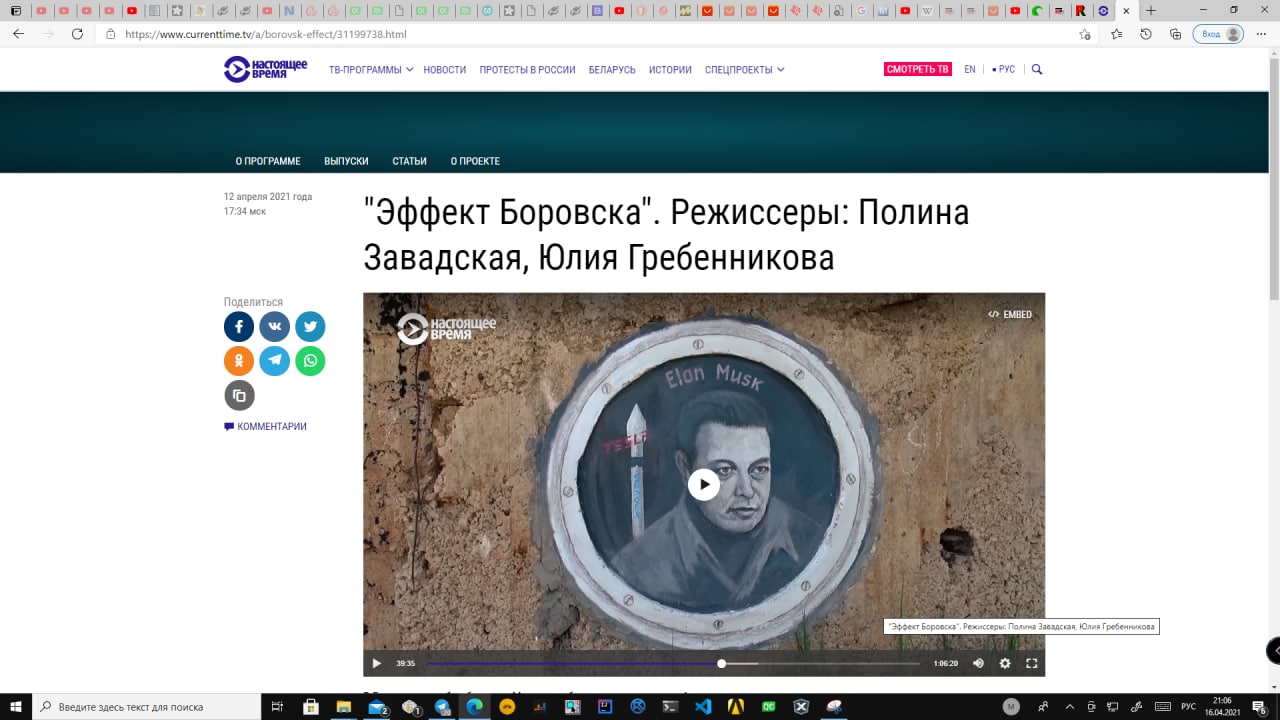Reload the current page
Viewport: 1280px width, 720px height.
pyautogui.click(x=77, y=34)
